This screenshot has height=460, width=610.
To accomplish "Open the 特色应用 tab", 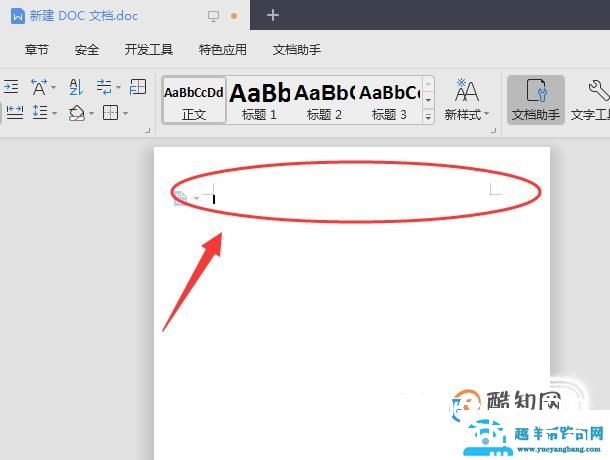I will (x=223, y=50).
